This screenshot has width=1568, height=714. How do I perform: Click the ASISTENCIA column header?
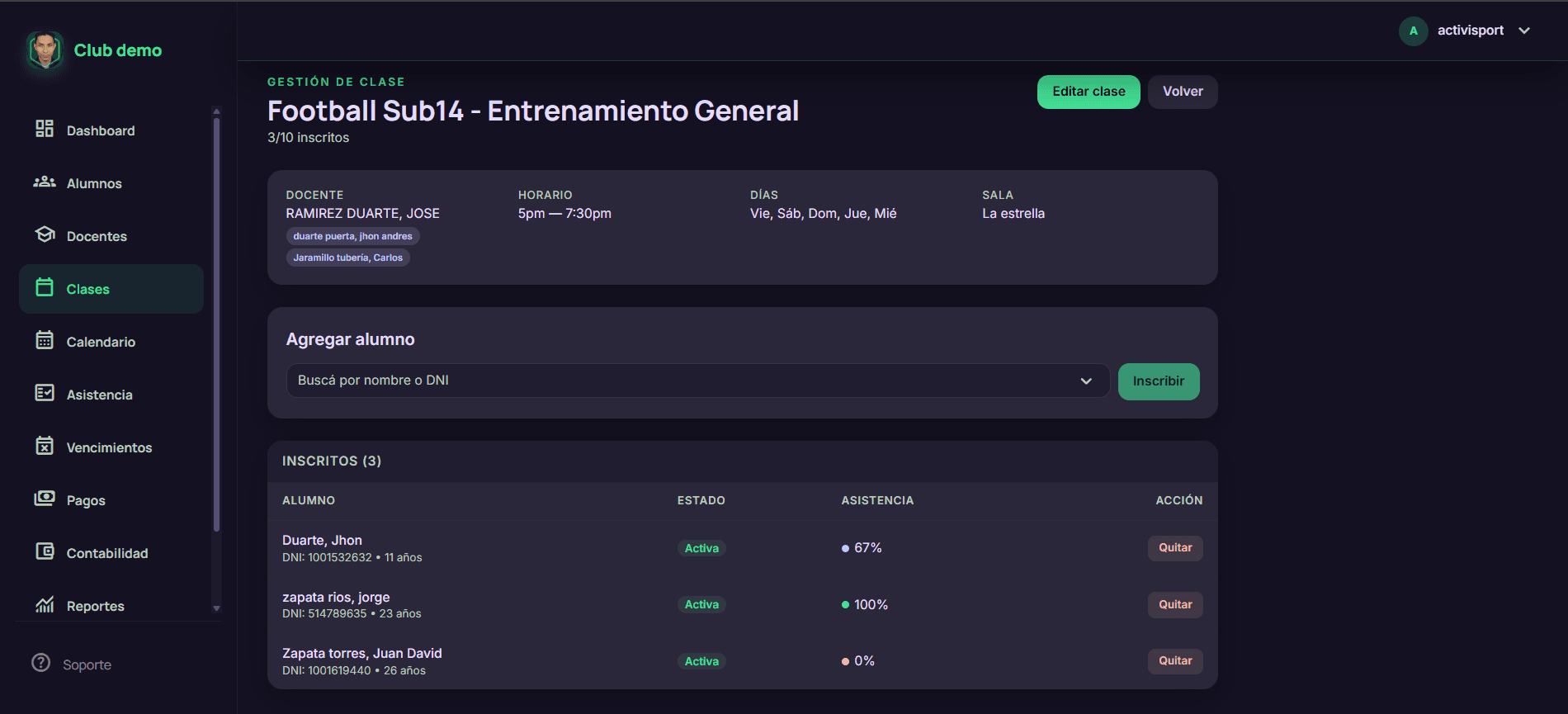[877, 500]
